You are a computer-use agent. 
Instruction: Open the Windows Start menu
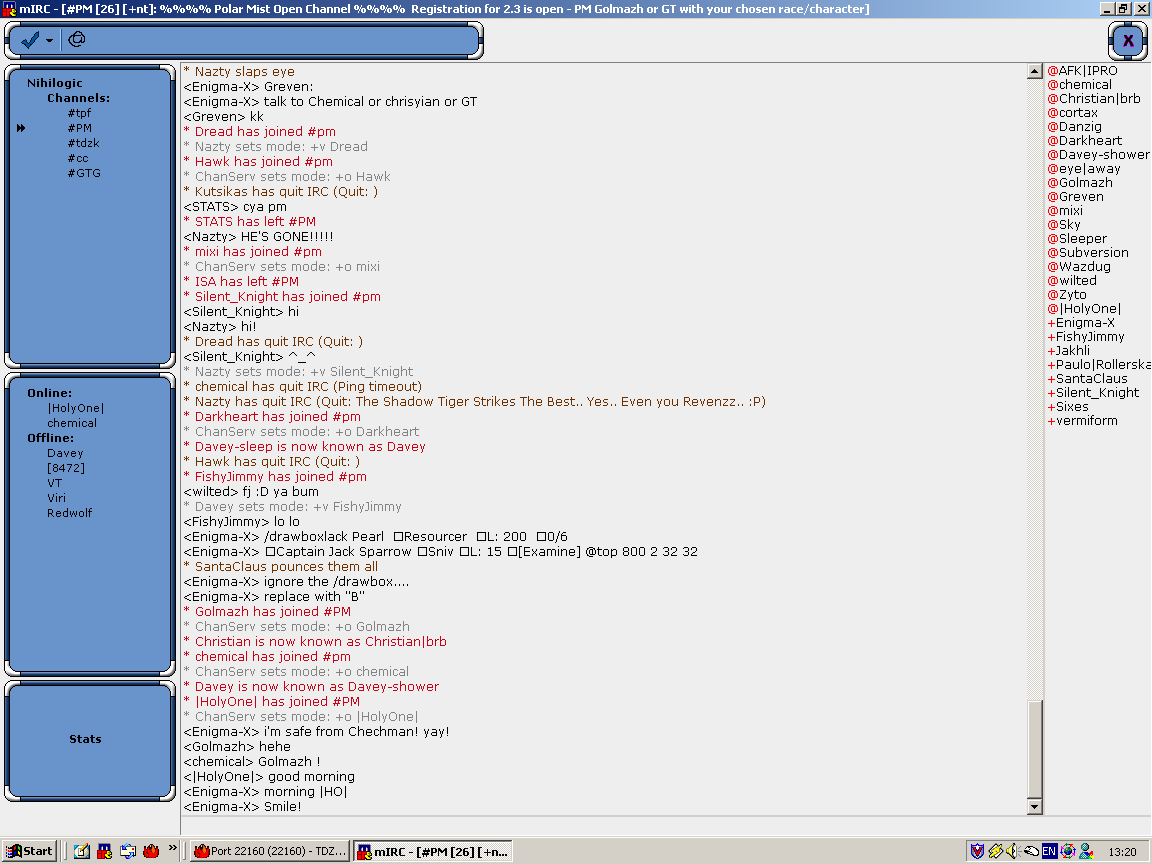point(29,852)
